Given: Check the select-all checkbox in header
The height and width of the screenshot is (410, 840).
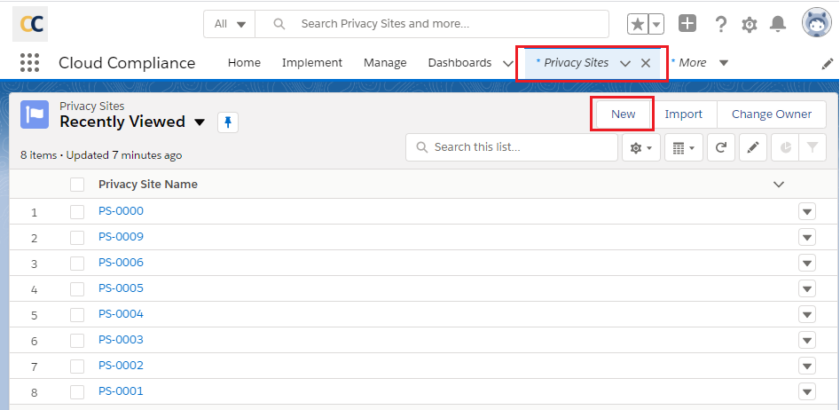Looking at the screenshot, I should pyautogui.click(x=77, y=184).
